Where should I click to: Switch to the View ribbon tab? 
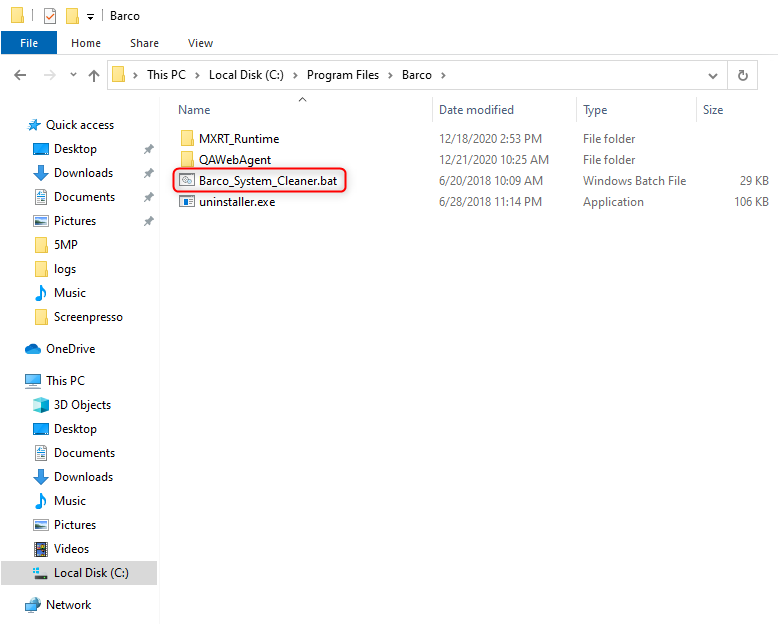[x=200, y=43]
